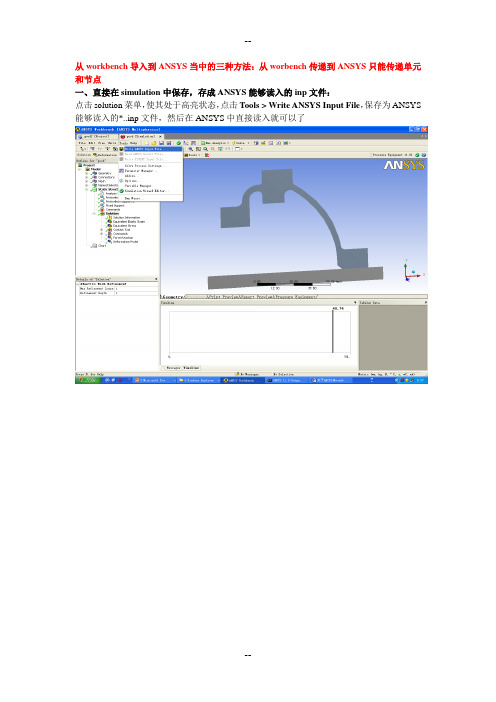Screen dimensions: 496x702
Task: Select Equivalent Stress result item
Action: point(124,226)
